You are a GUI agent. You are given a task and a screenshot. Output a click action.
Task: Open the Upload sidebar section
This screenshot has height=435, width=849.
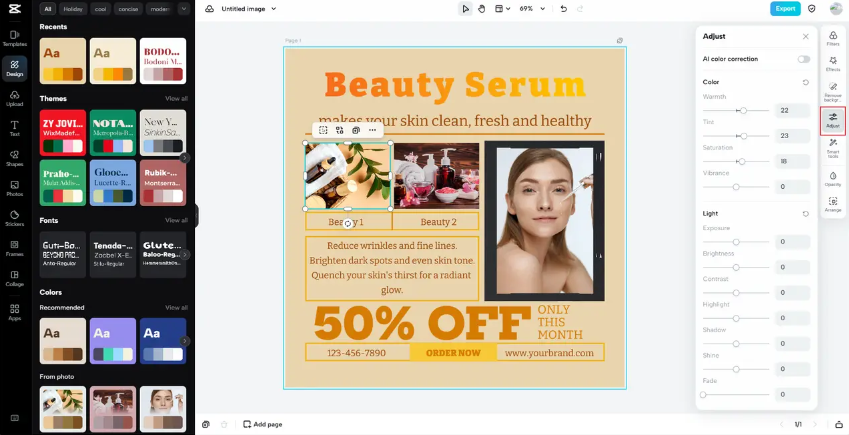click(15, 99)
